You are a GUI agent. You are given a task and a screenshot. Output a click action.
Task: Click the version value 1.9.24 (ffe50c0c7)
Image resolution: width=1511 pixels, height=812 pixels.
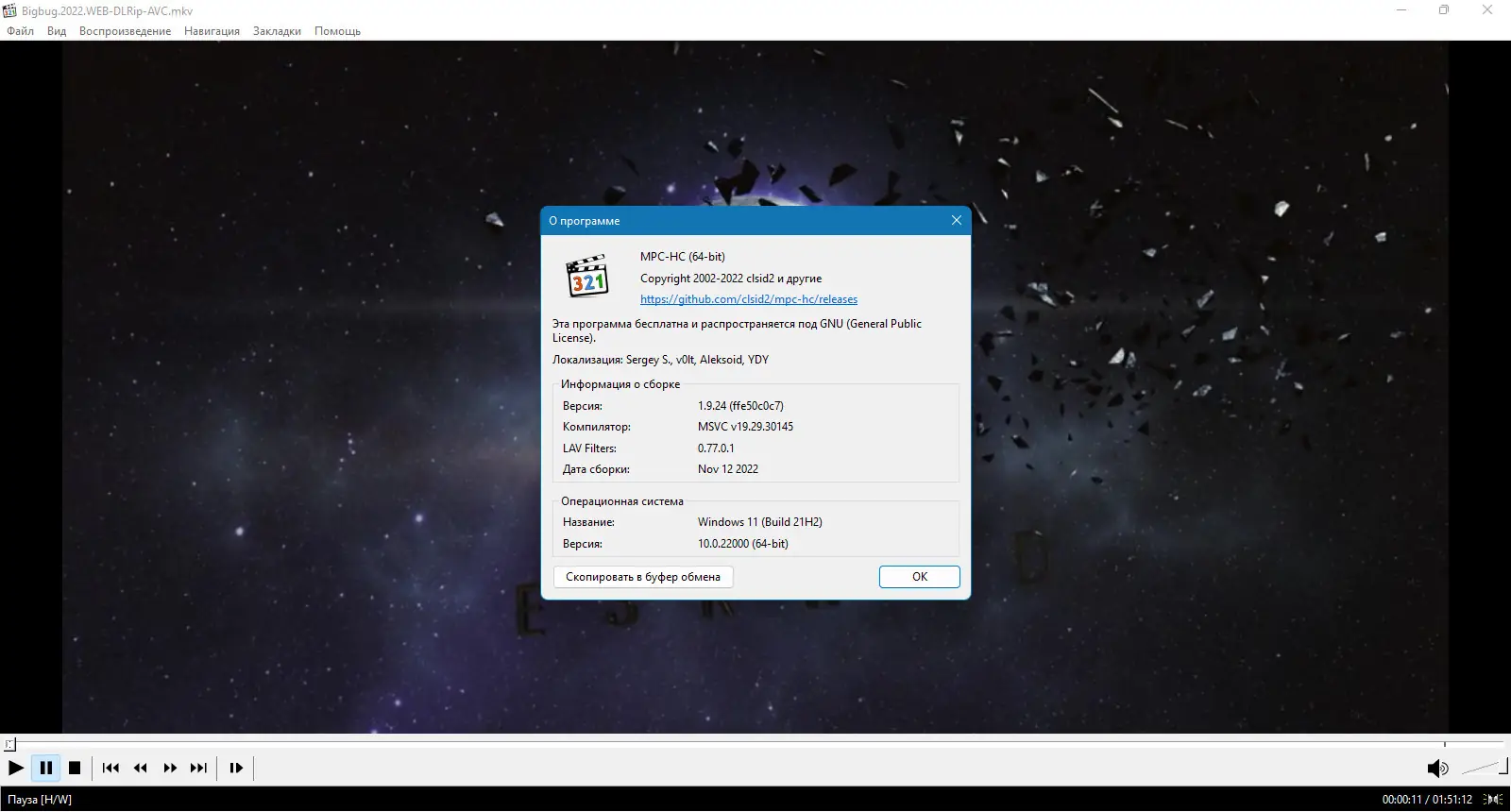pyautogui.click(x=740, y=406)
